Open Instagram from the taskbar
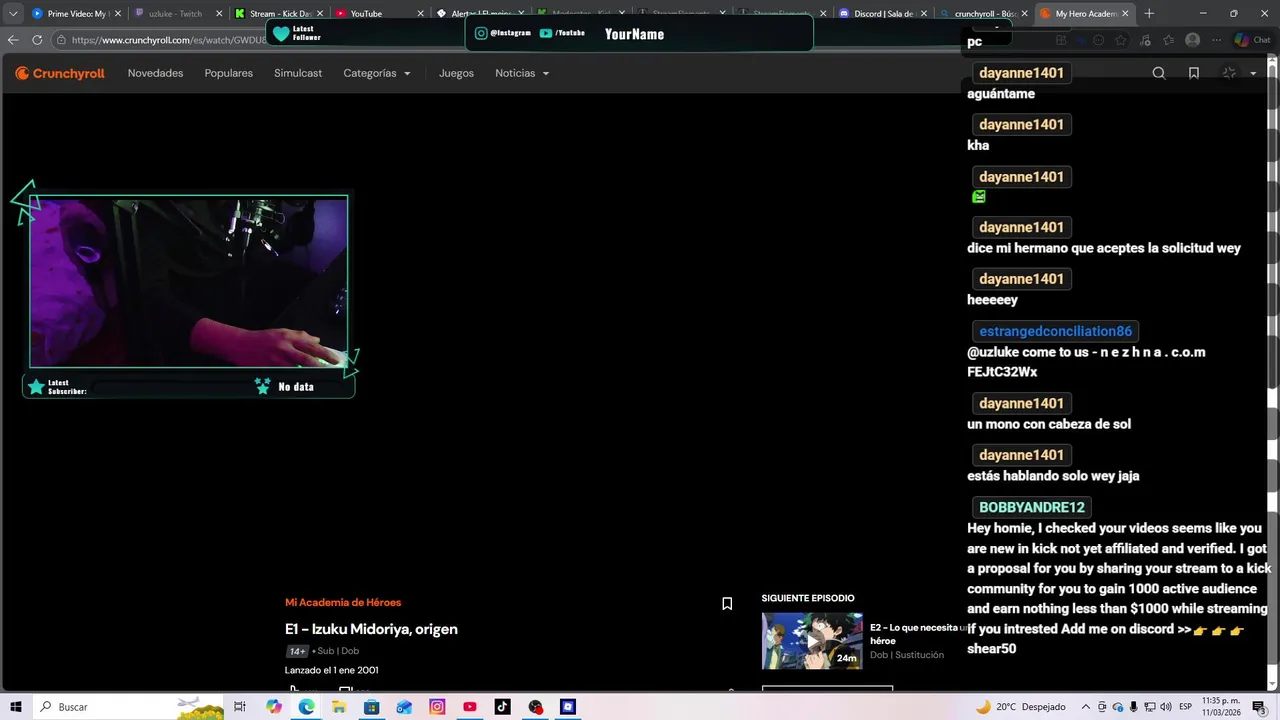The width and height of the screenshot is (1280, 720). (437, 707)
